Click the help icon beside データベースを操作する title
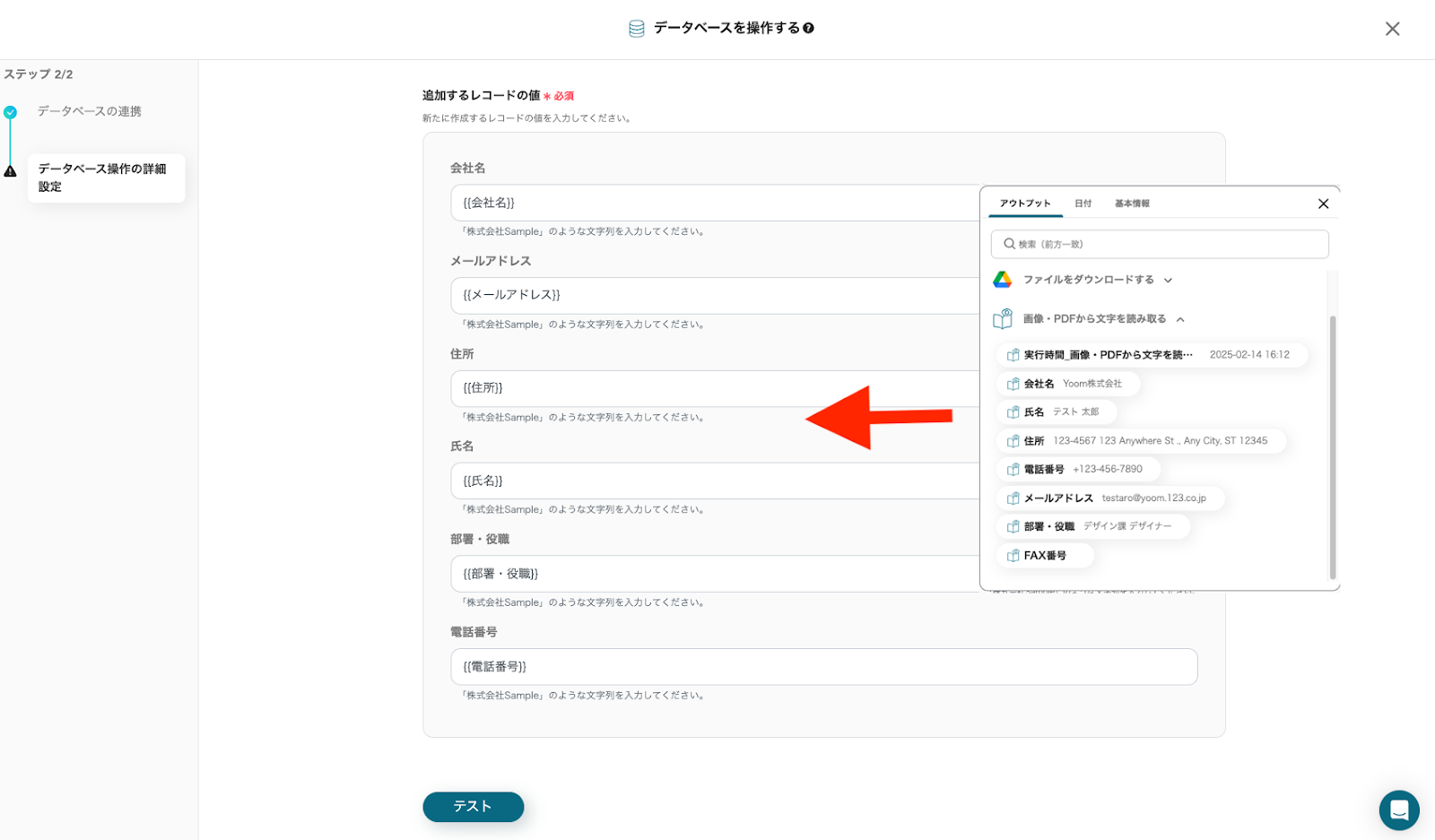The width and height of the screenshot is (1435, 840). pyautogui.click(x=808, y=29)
